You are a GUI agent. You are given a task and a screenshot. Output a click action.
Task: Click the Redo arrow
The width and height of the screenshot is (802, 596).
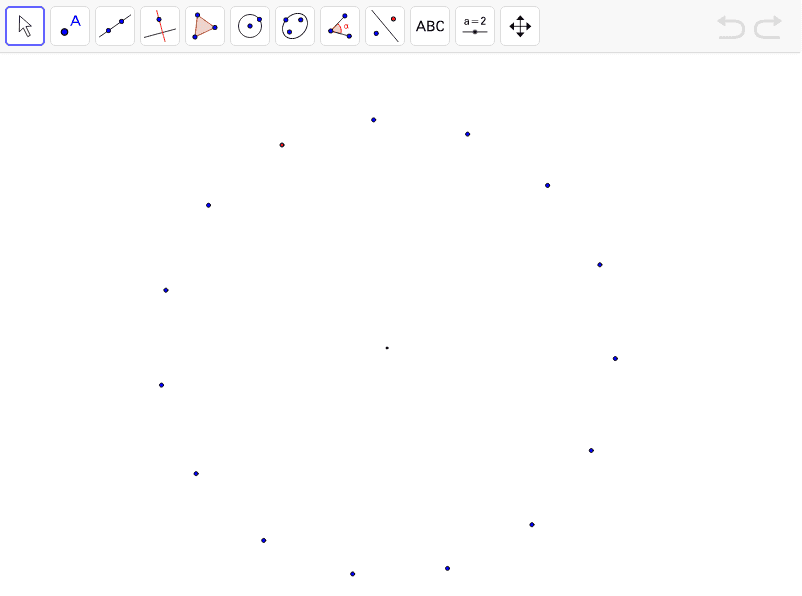click(768, 28)
